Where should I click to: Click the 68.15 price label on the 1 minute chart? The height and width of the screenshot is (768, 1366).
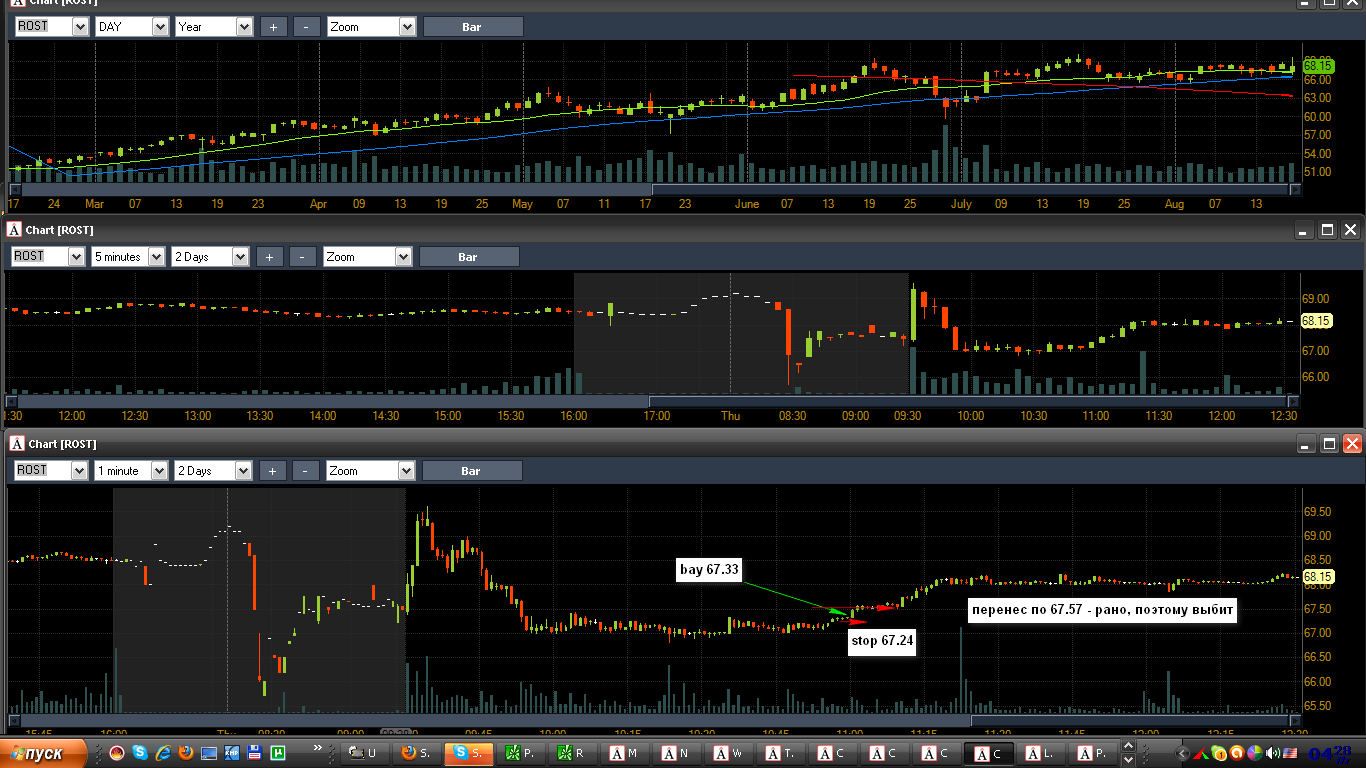tap(1317, 577)
